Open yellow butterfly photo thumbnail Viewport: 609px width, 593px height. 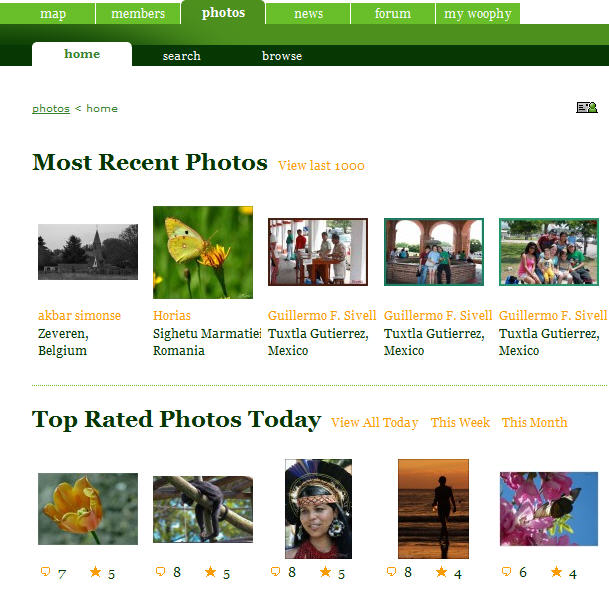(x=203, y=252)
